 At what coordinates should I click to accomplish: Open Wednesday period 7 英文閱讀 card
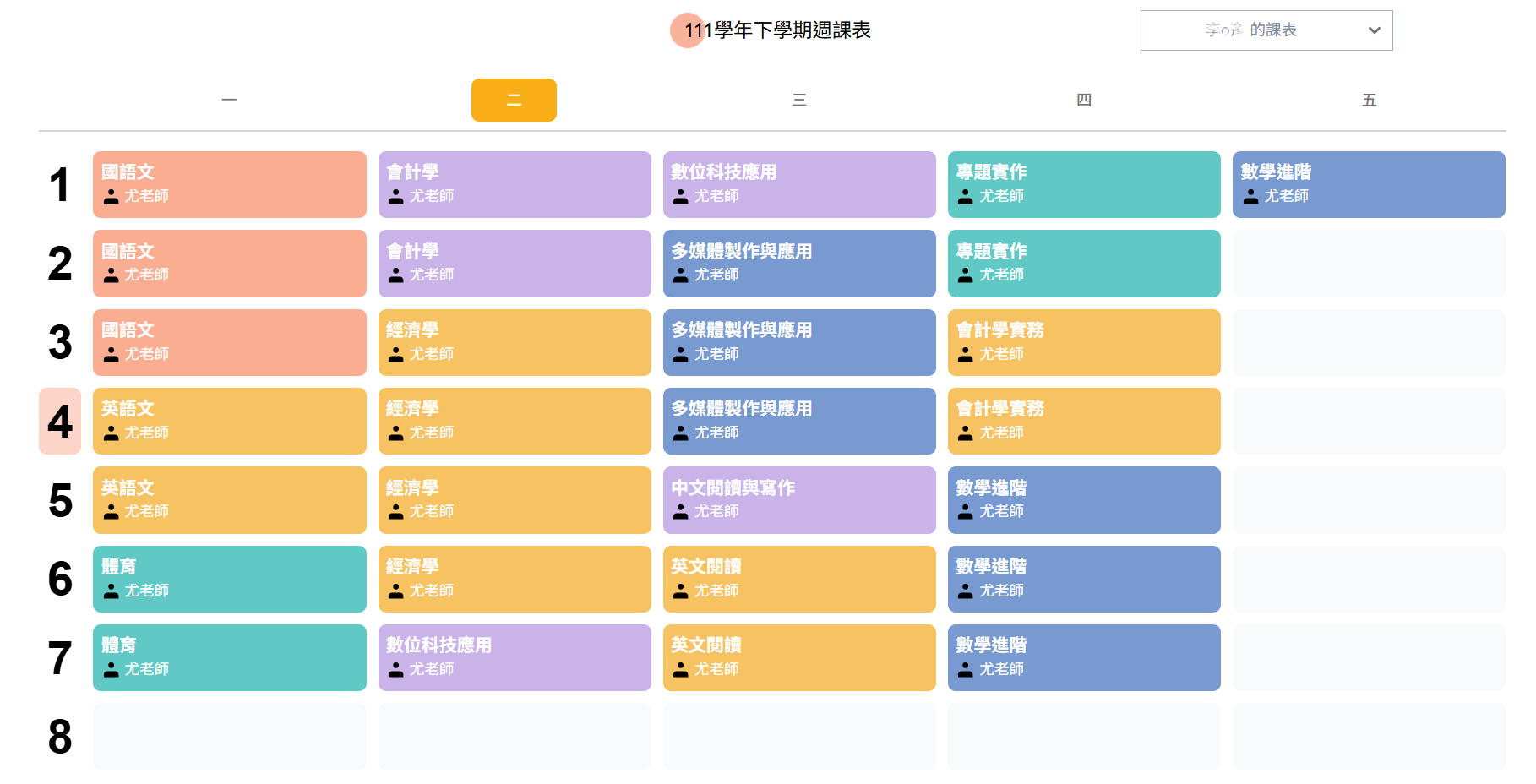click(x=799, y=658)
